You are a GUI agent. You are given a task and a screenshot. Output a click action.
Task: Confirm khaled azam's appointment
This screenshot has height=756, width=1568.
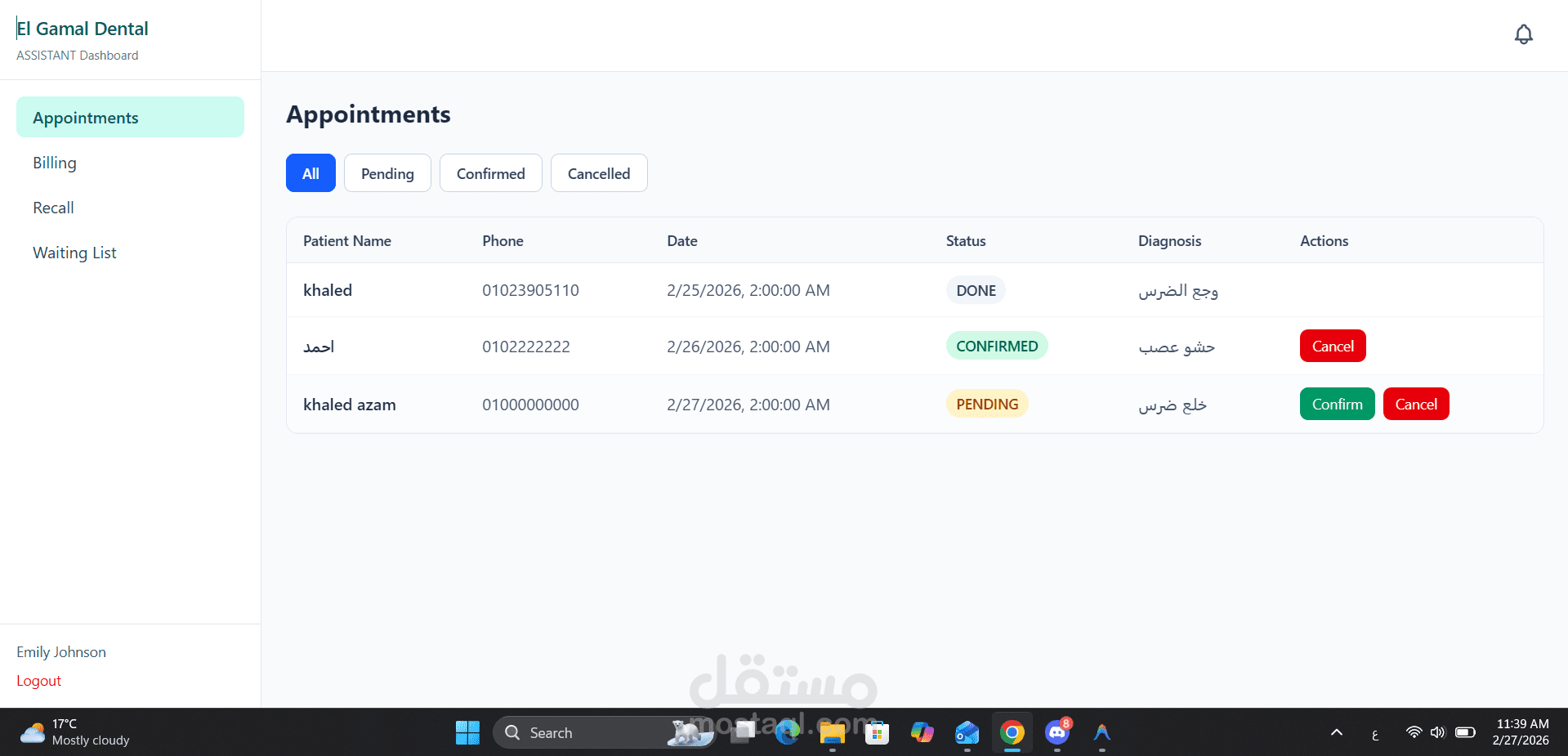point(1337,404)
